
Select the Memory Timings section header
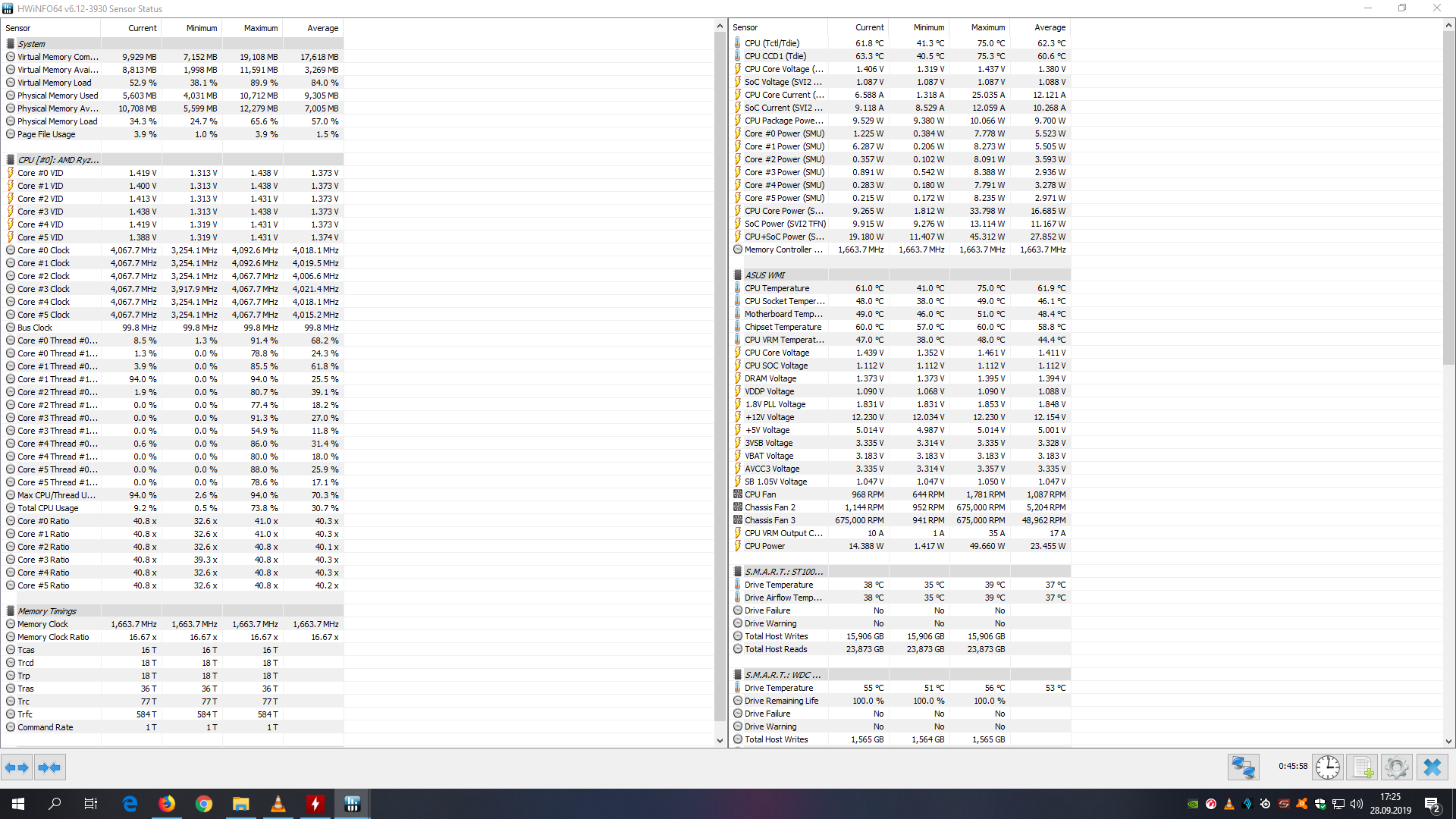[47, 611]
